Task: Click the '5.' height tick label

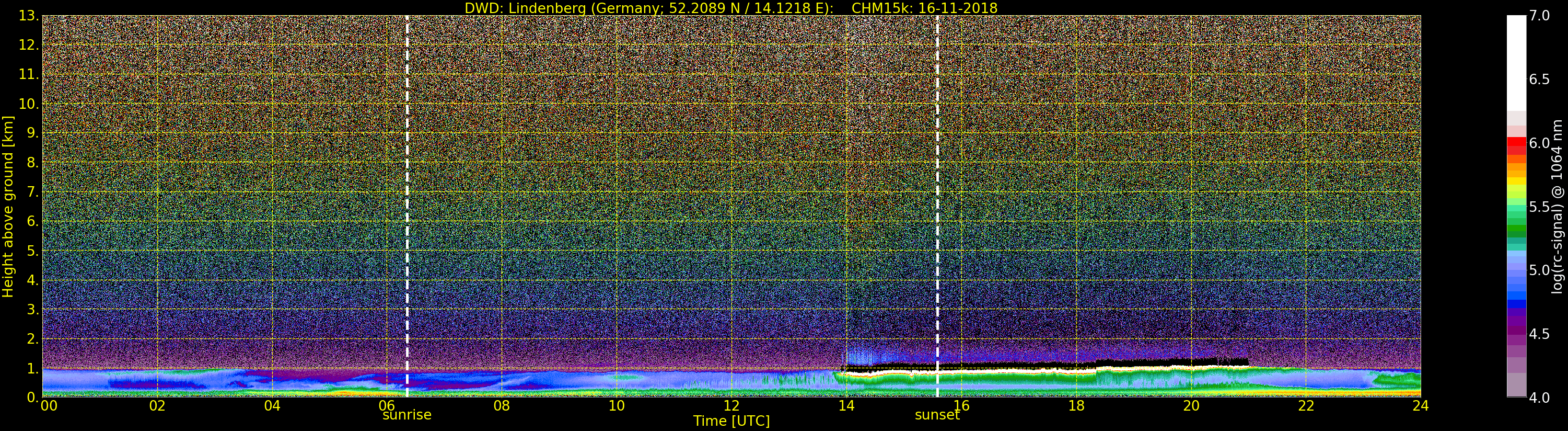Action: click(x=33, y=251)
